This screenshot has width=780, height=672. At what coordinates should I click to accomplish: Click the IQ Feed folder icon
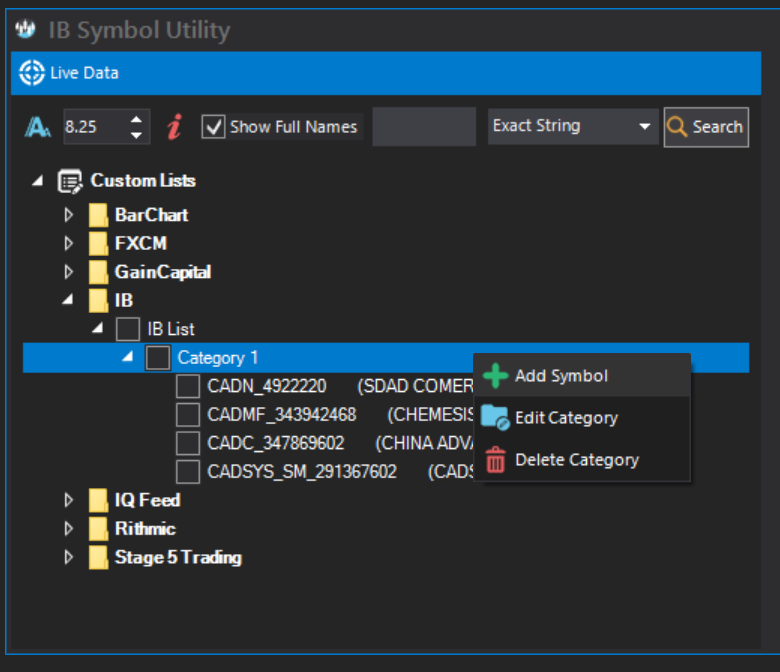tap(98, 500)
